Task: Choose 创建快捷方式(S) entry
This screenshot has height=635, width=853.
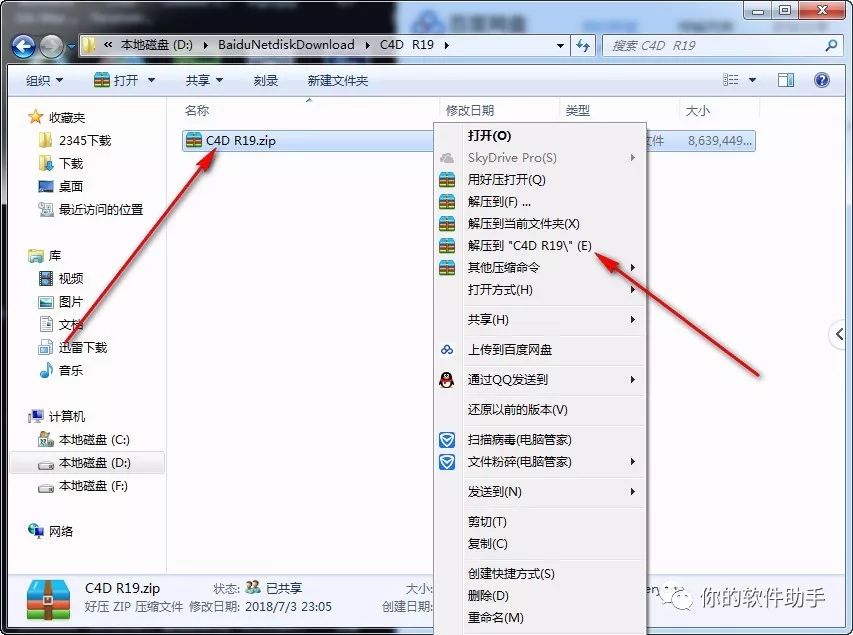Action: 540,574
